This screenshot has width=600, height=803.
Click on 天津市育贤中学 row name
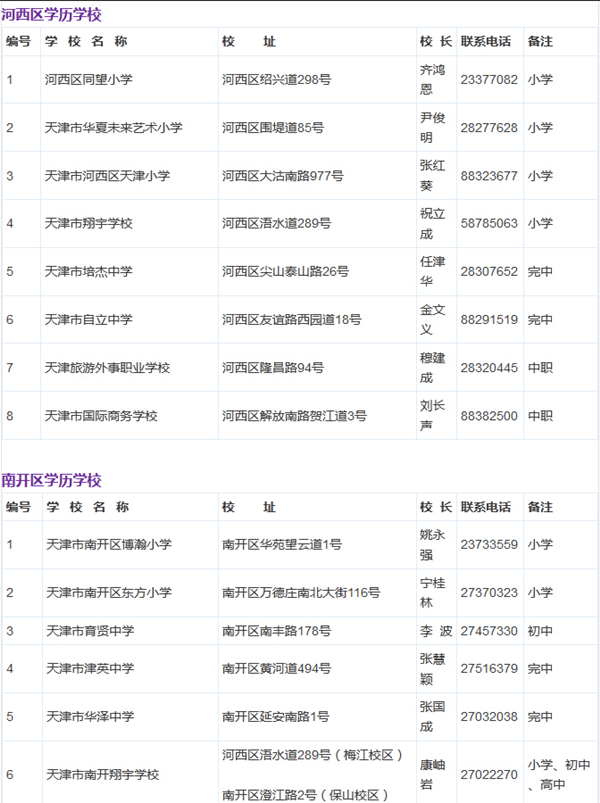click(x=90, y=631)
